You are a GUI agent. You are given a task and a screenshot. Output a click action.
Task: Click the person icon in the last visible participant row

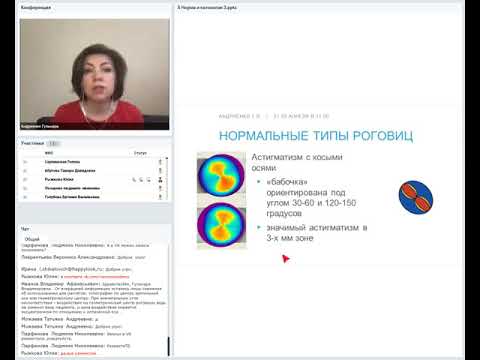[x=160, y=197]
